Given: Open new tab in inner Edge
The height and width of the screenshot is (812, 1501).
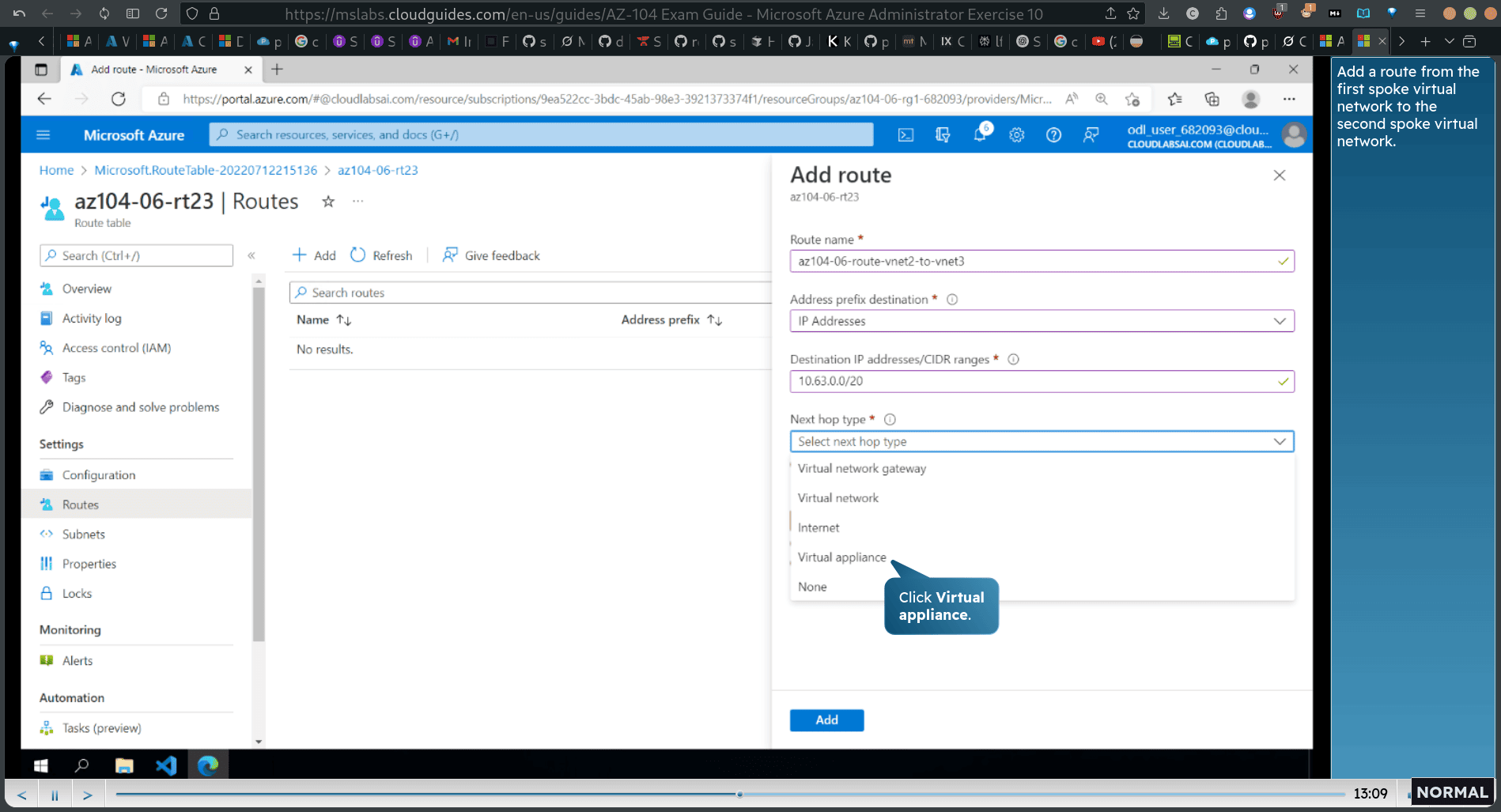Looking at the screenshot, I should 277,70.
